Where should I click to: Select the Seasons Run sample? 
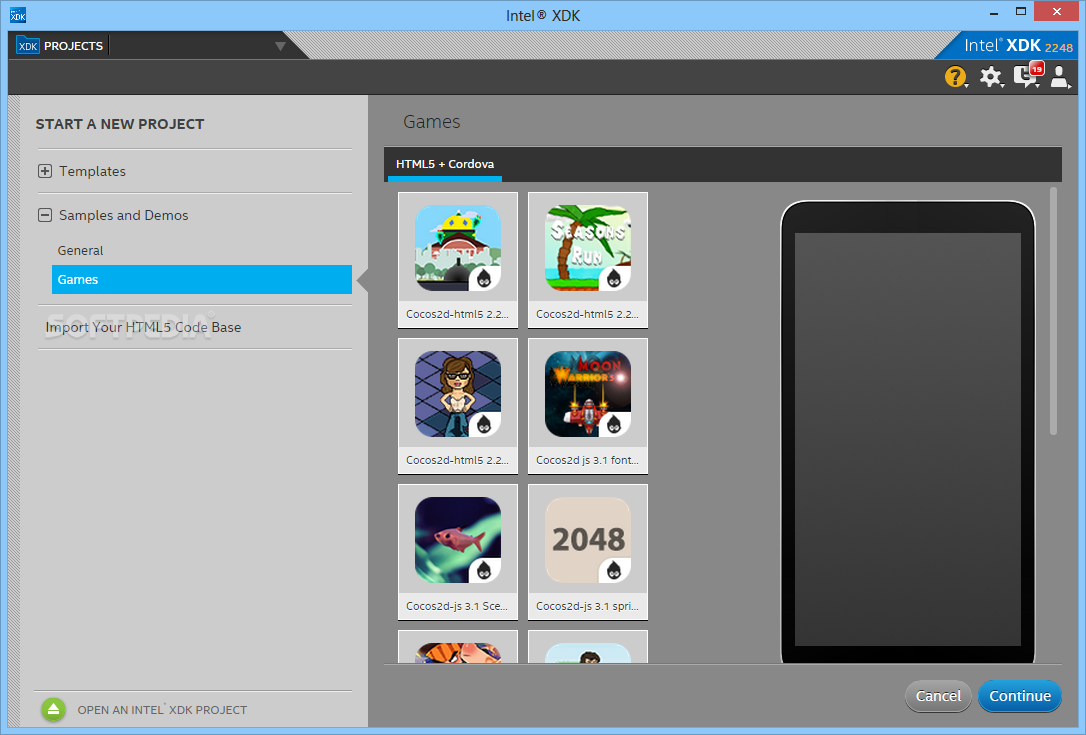pyautogui.click(x=588, y=260)
